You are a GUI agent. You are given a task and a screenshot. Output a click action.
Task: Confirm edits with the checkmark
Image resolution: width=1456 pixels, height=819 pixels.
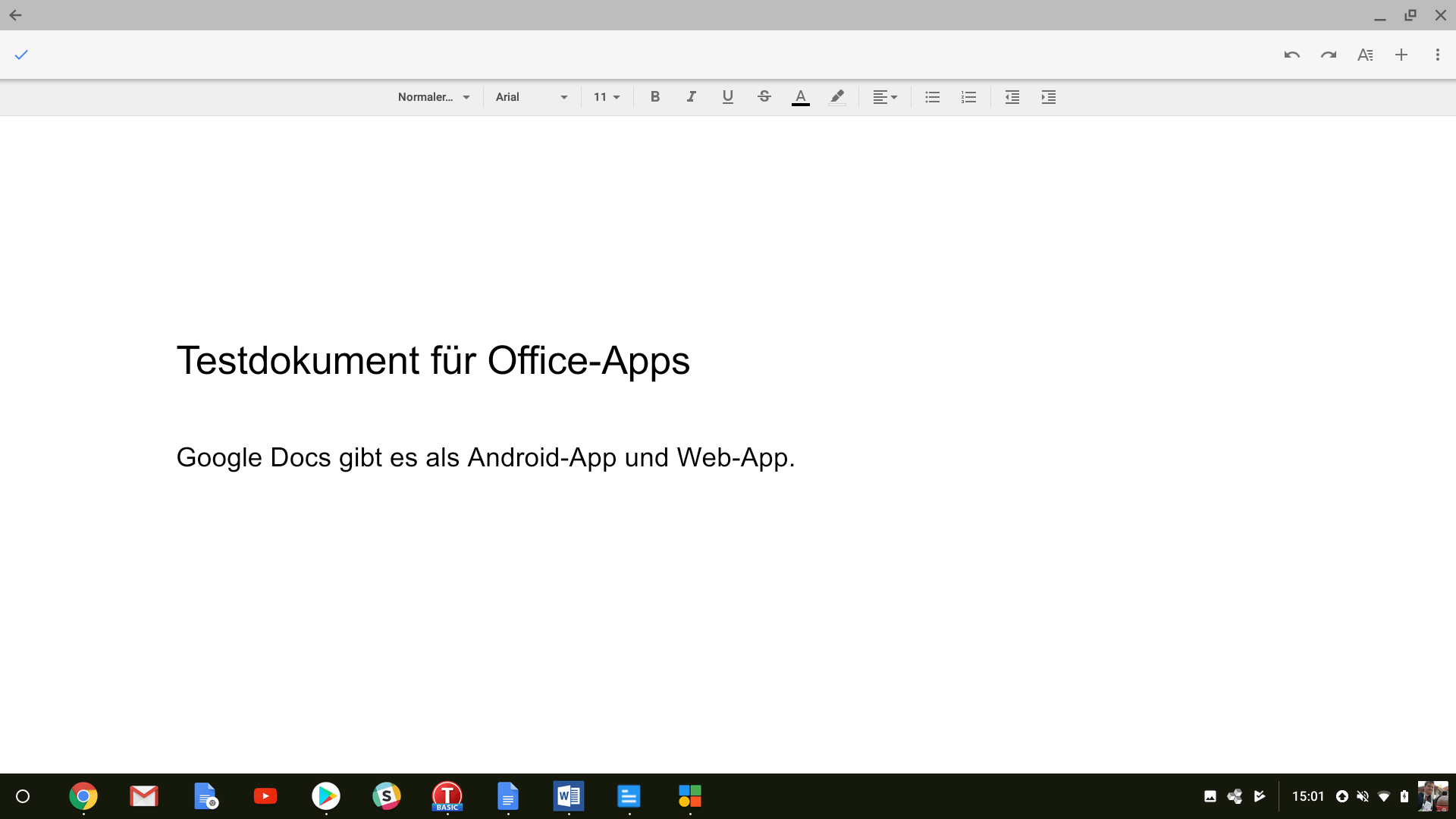coord(21,55)
